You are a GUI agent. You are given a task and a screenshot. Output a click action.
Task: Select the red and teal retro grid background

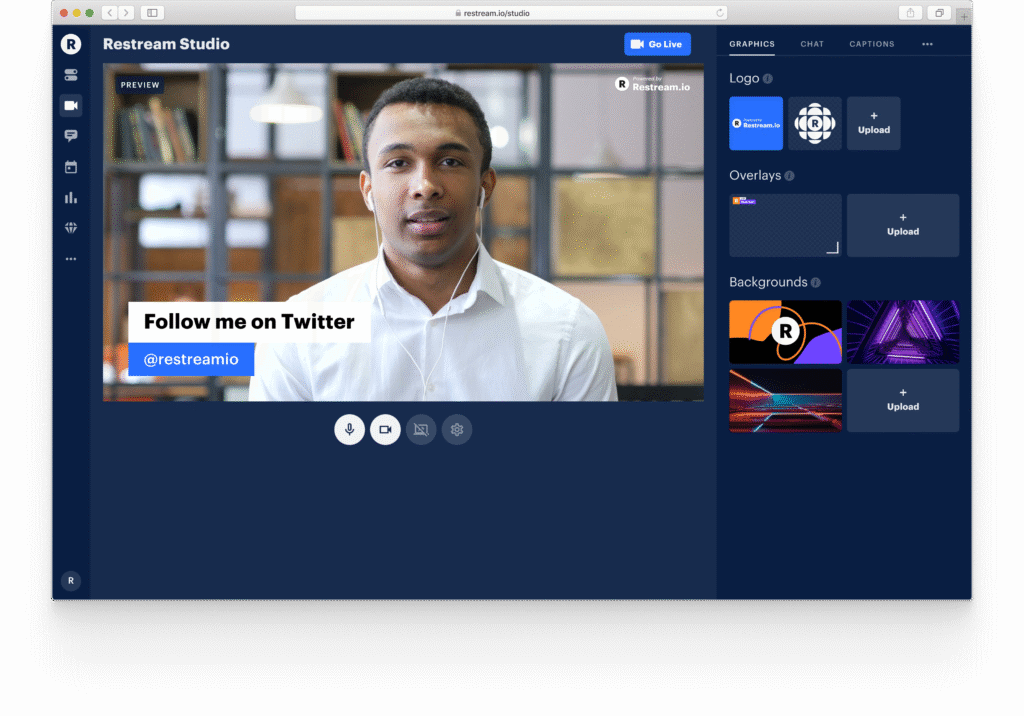coord(785,400)
